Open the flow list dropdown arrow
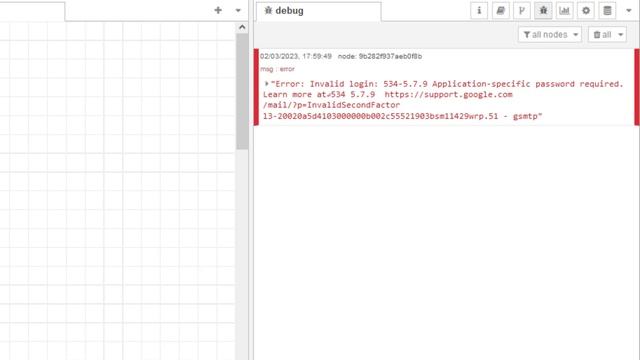Image resolution: width=640 pixels, height=360 pixels. coord(238,11)
